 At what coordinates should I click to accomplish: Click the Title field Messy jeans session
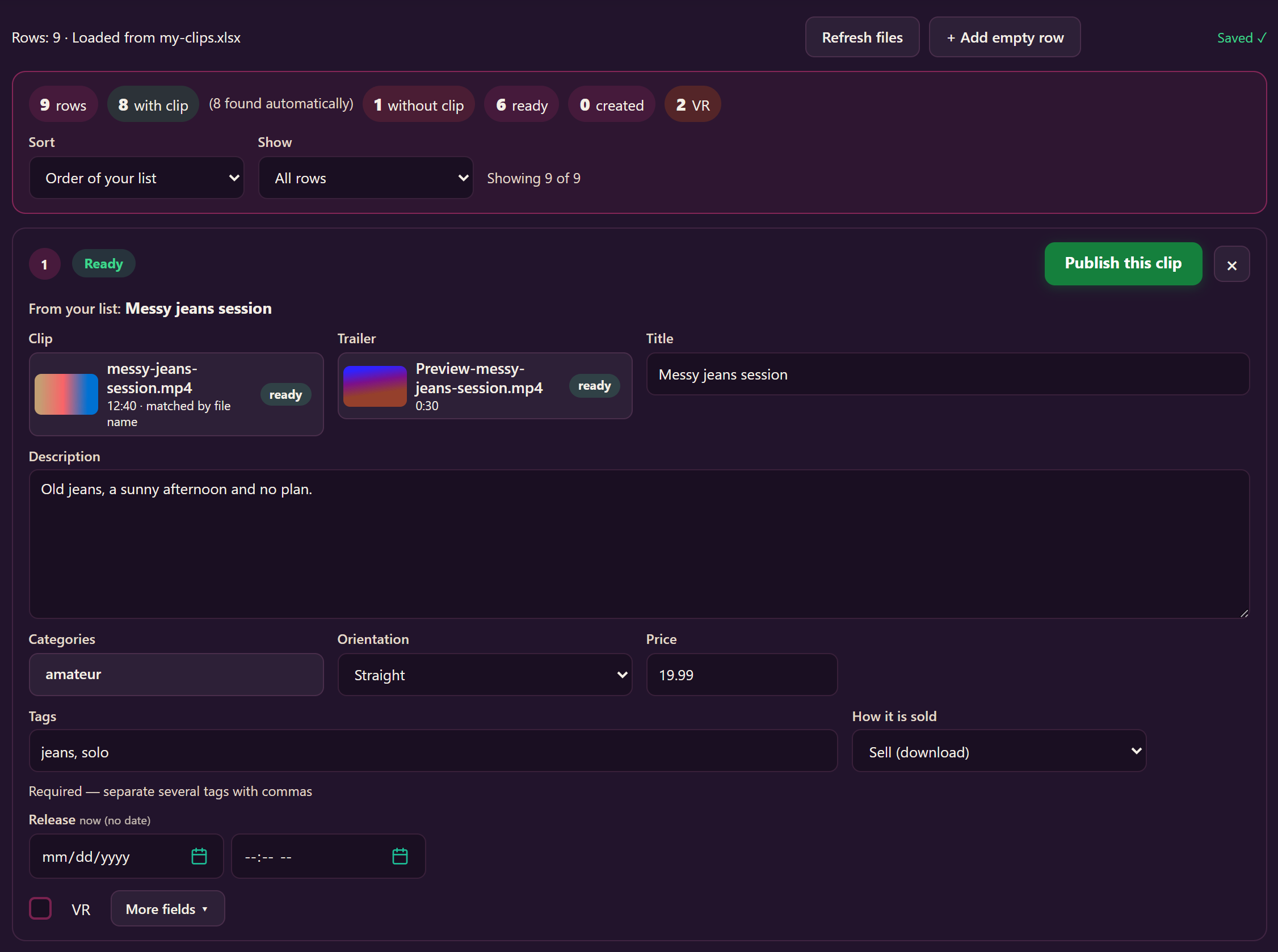[948, 374]
